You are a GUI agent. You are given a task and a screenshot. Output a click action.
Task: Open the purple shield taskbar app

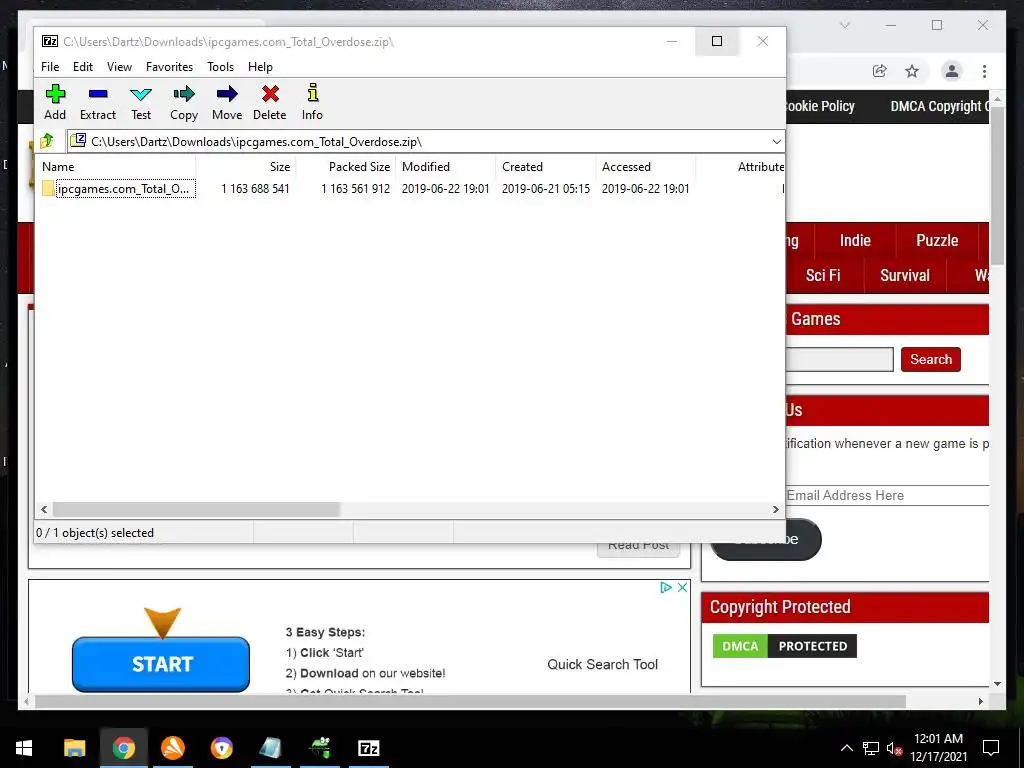pyautogui.click(x=221, y=748)
